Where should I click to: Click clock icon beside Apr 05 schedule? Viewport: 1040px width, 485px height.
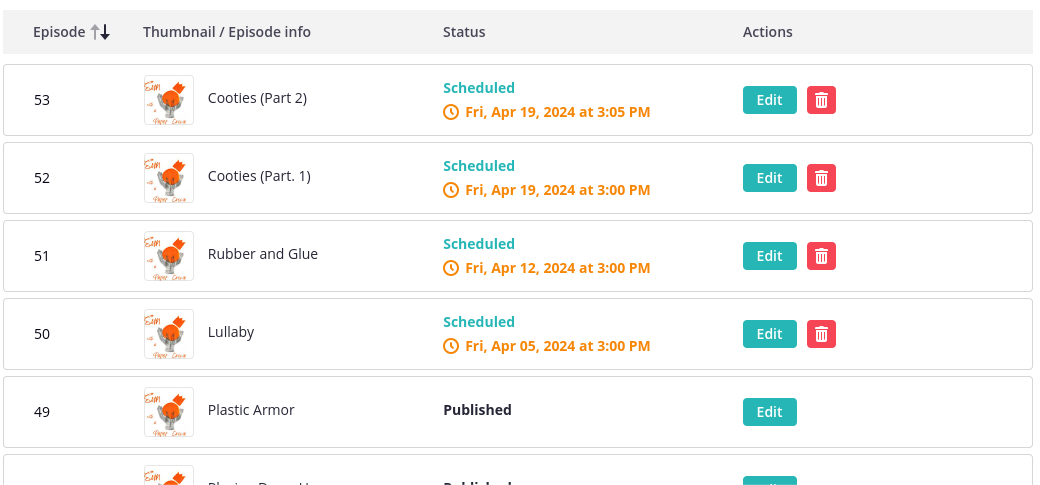[451, 346]
